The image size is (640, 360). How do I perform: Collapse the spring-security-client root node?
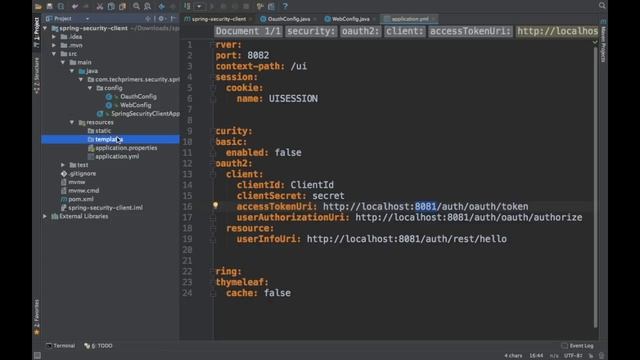[45, 28]
